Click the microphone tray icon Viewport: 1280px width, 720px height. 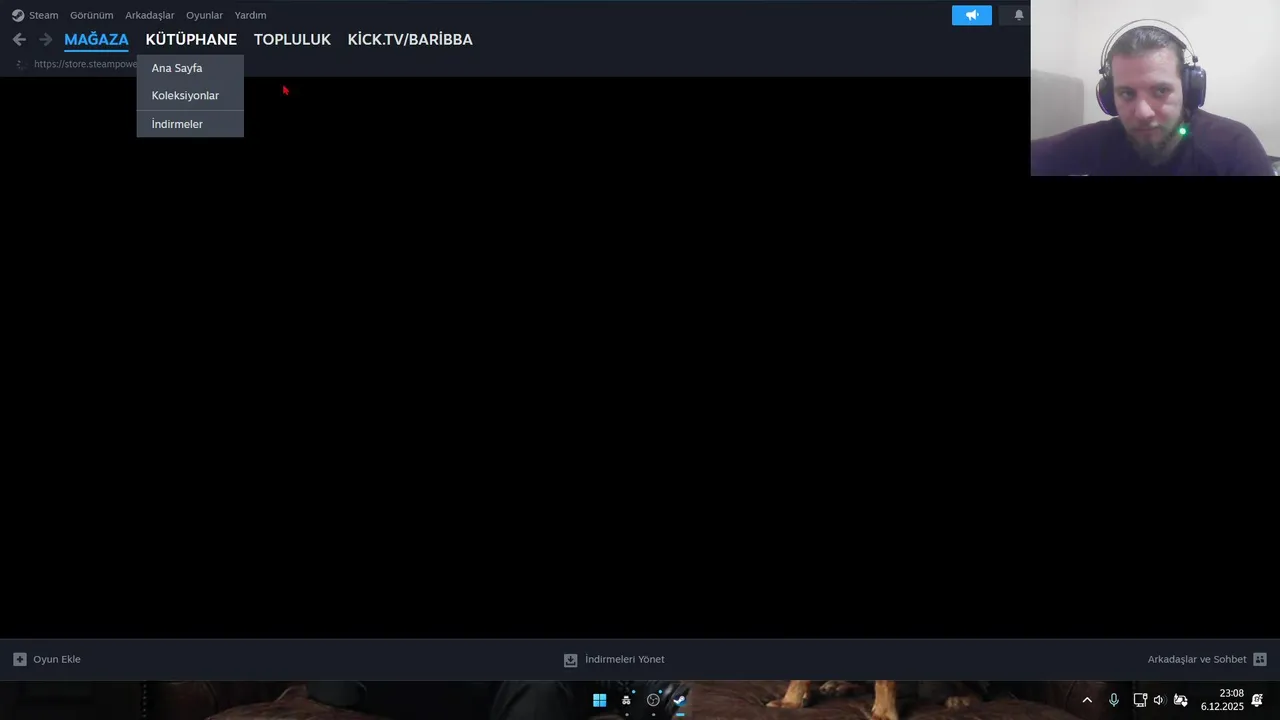coord(1113,700)
